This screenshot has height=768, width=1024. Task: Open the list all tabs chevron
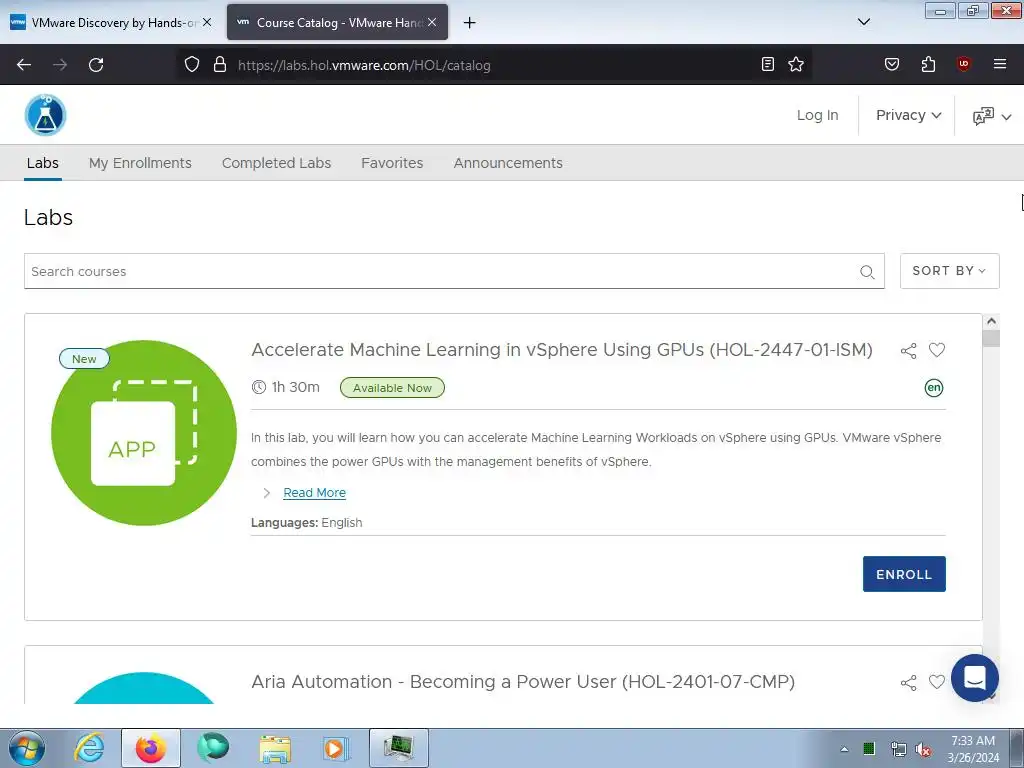(x=863, y=22)
